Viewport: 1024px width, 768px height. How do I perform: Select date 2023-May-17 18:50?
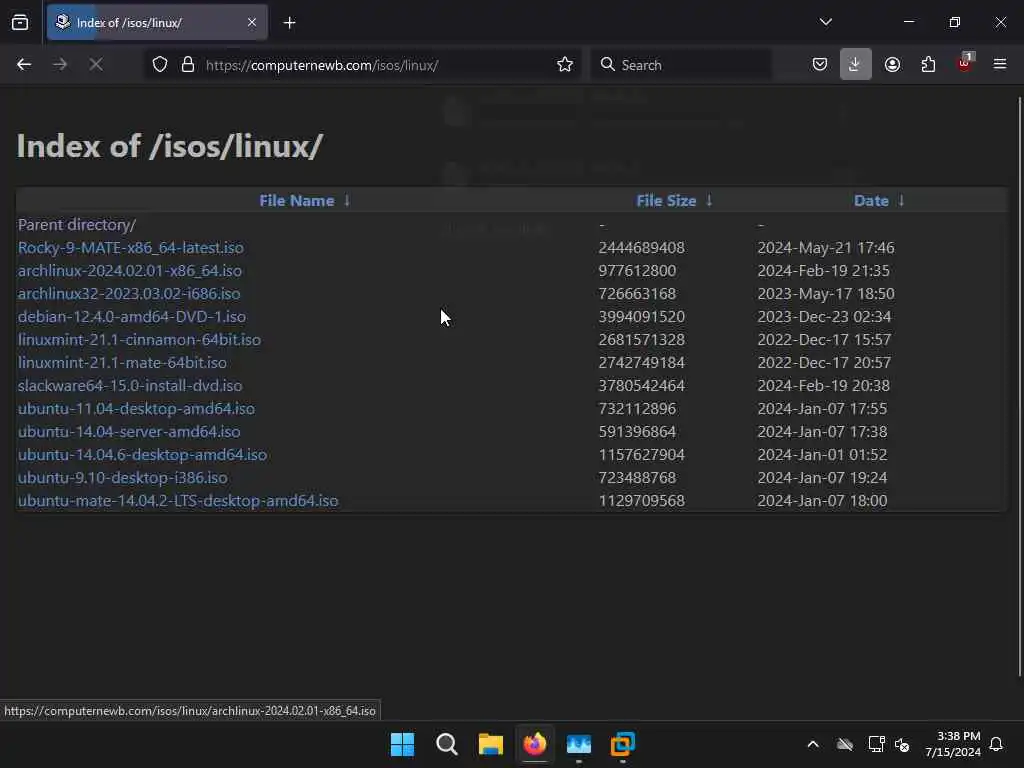[825, 294]
